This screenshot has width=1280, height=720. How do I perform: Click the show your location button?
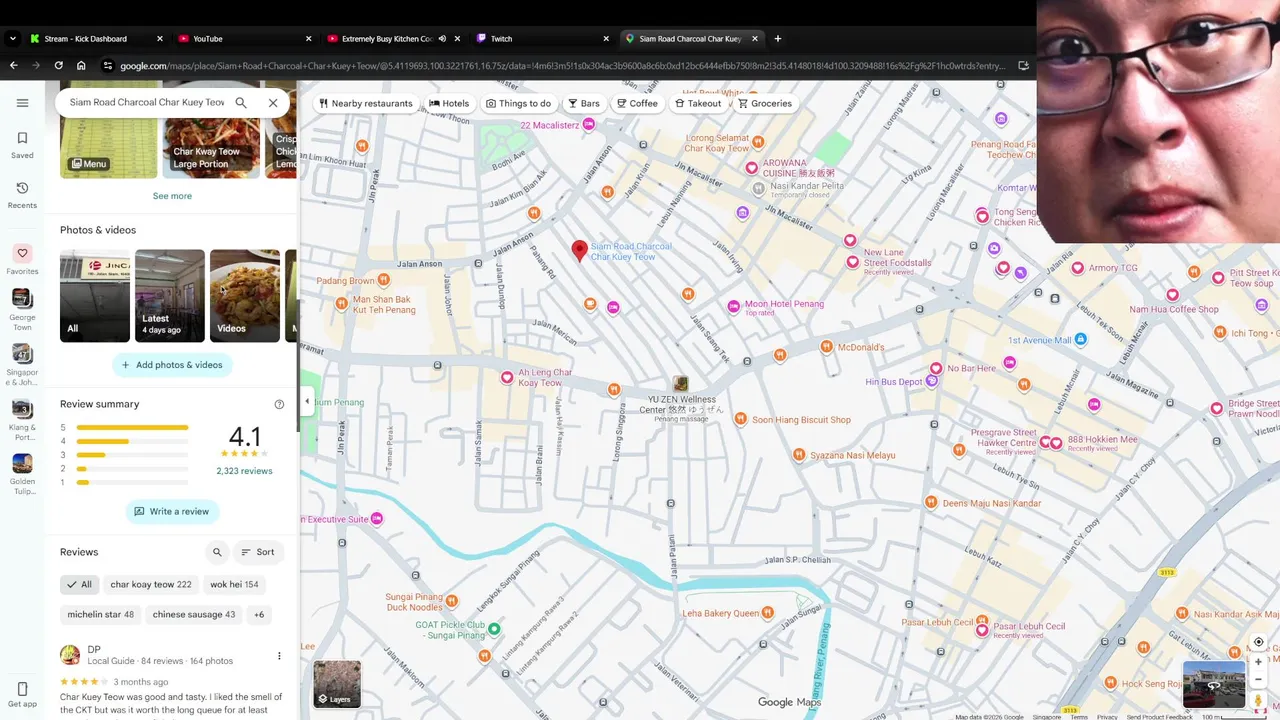click(x=1258, y=642)
